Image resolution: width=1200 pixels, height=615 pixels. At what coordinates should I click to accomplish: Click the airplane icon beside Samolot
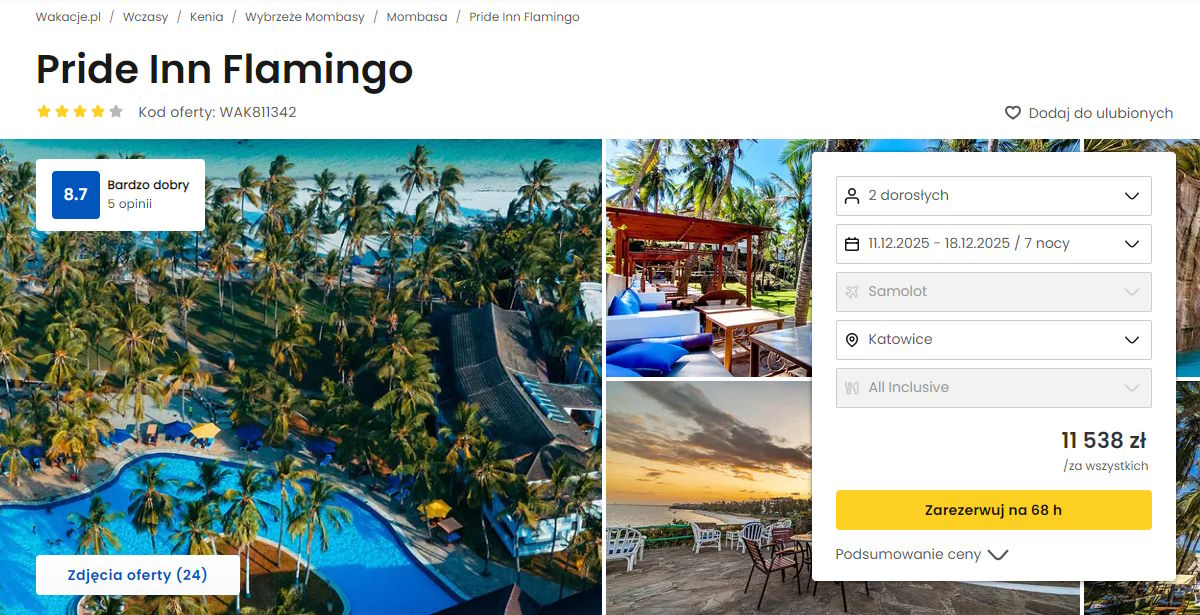point(852,292)
